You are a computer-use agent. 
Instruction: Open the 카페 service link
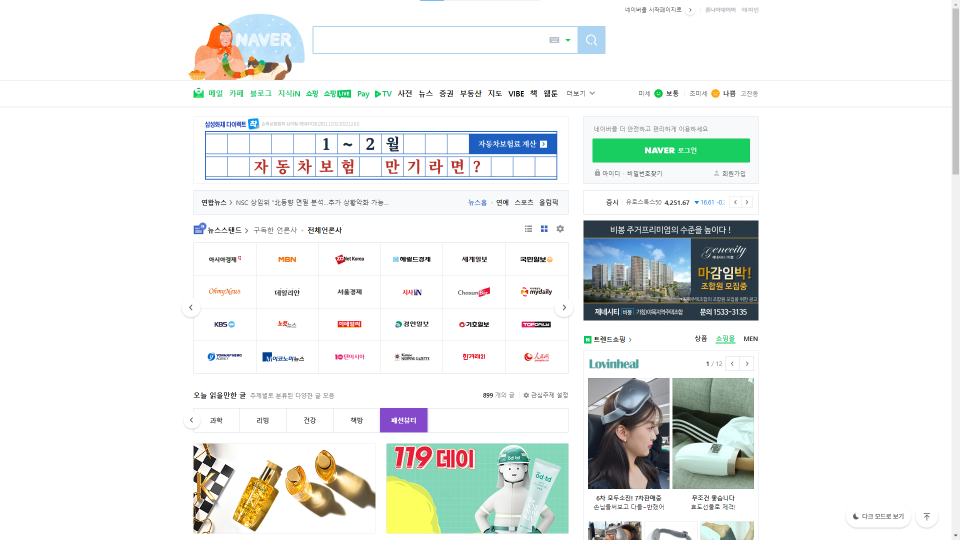click(x=236, y=94)
